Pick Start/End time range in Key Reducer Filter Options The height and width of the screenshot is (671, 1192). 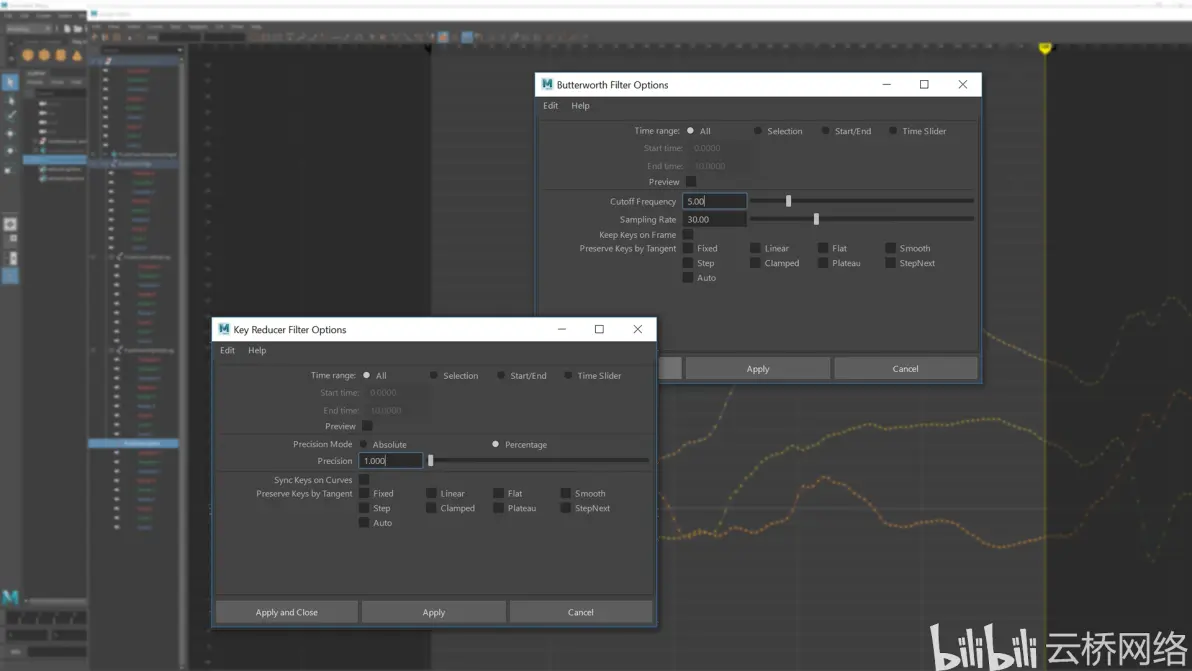click(x=501, y=375)
